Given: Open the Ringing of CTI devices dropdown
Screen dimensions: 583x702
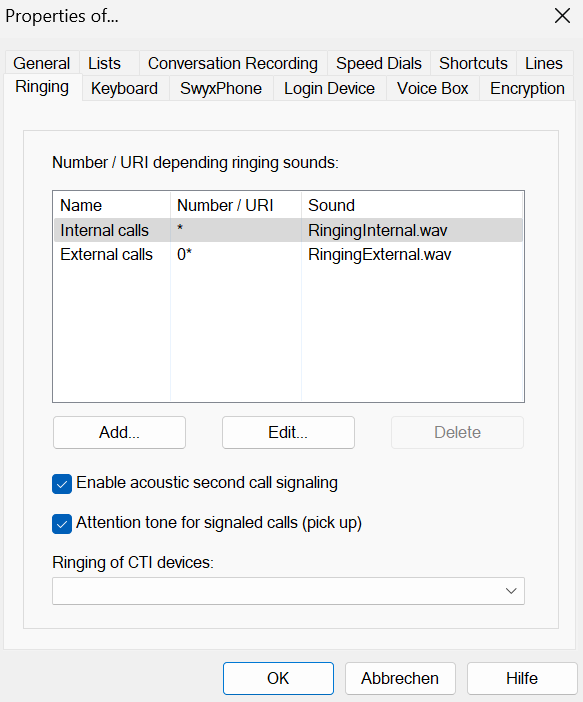Looking at the screenshot, I should (288, 591).
